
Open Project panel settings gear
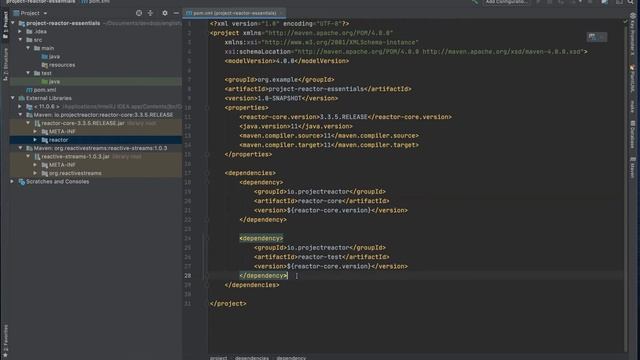[164, 13]
